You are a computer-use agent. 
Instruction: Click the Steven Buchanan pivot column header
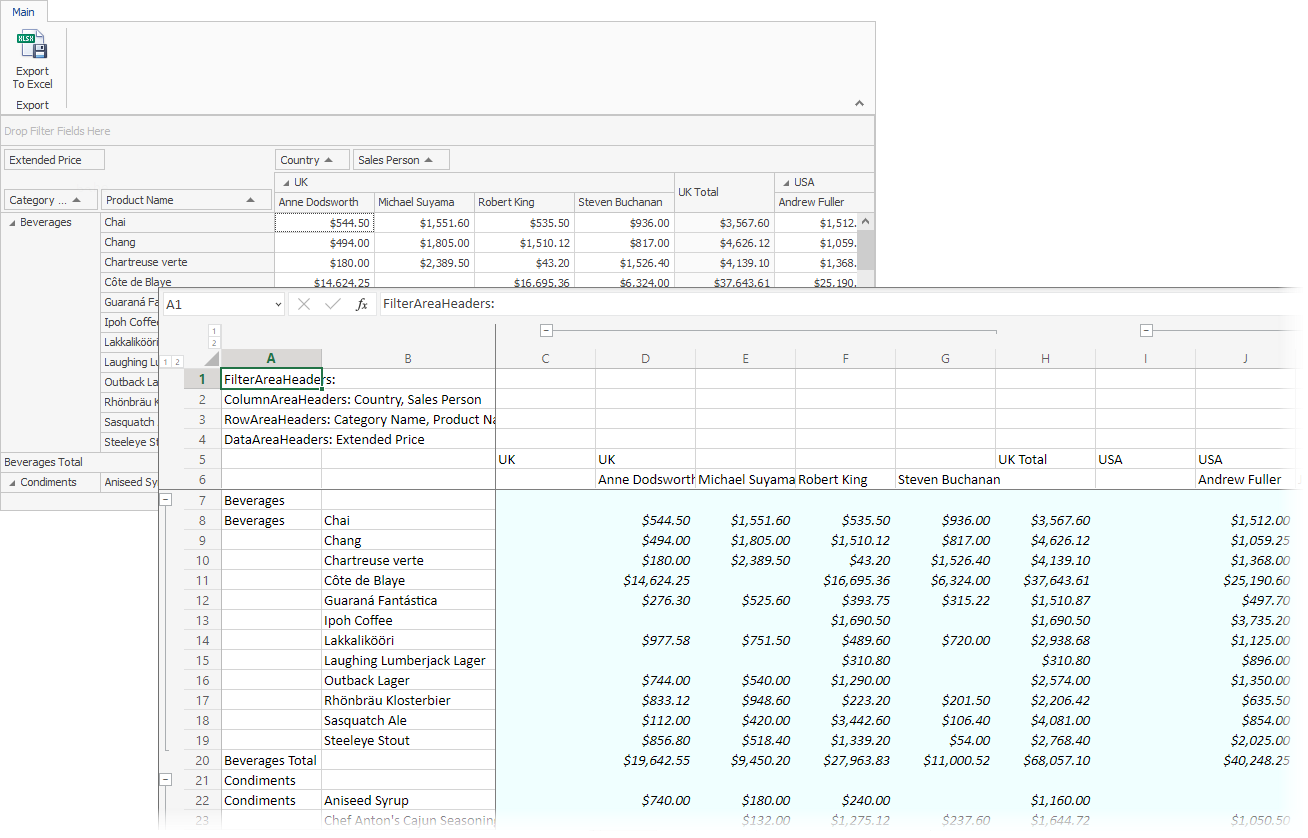pyautogui.click(x=624, y=202)
